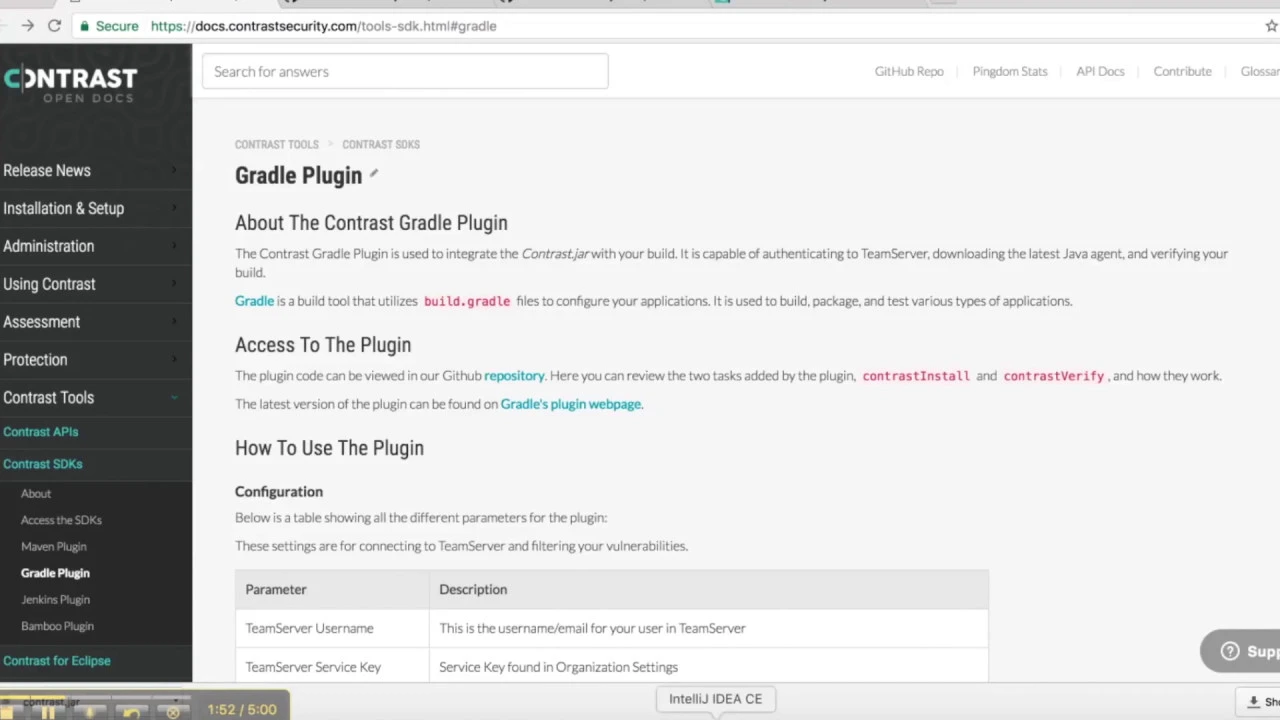Click the 'Access To The Plugin' heading
Screen dimensions: 1280x720
click(323, 345)
